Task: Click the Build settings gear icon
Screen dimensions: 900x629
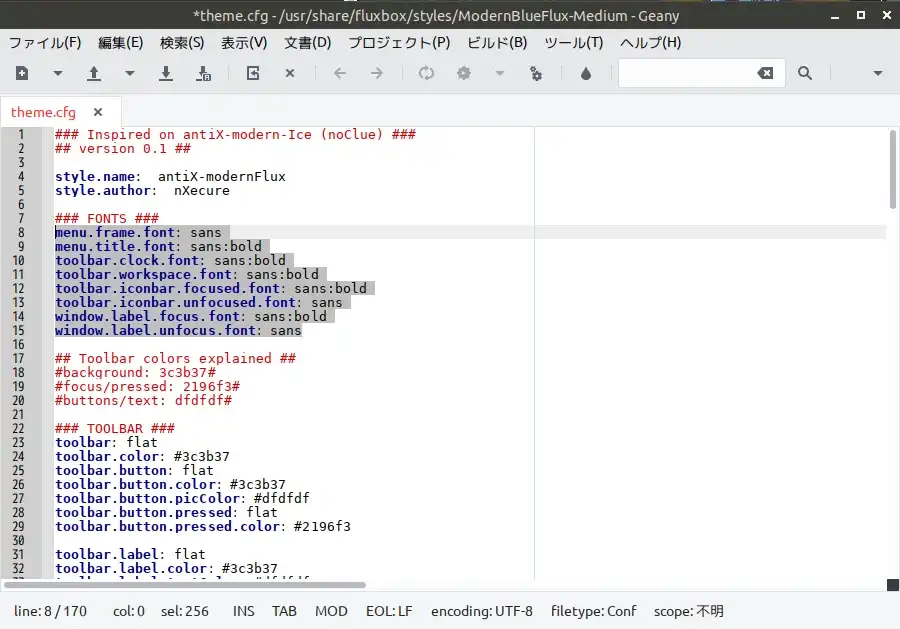Action: 536,73
